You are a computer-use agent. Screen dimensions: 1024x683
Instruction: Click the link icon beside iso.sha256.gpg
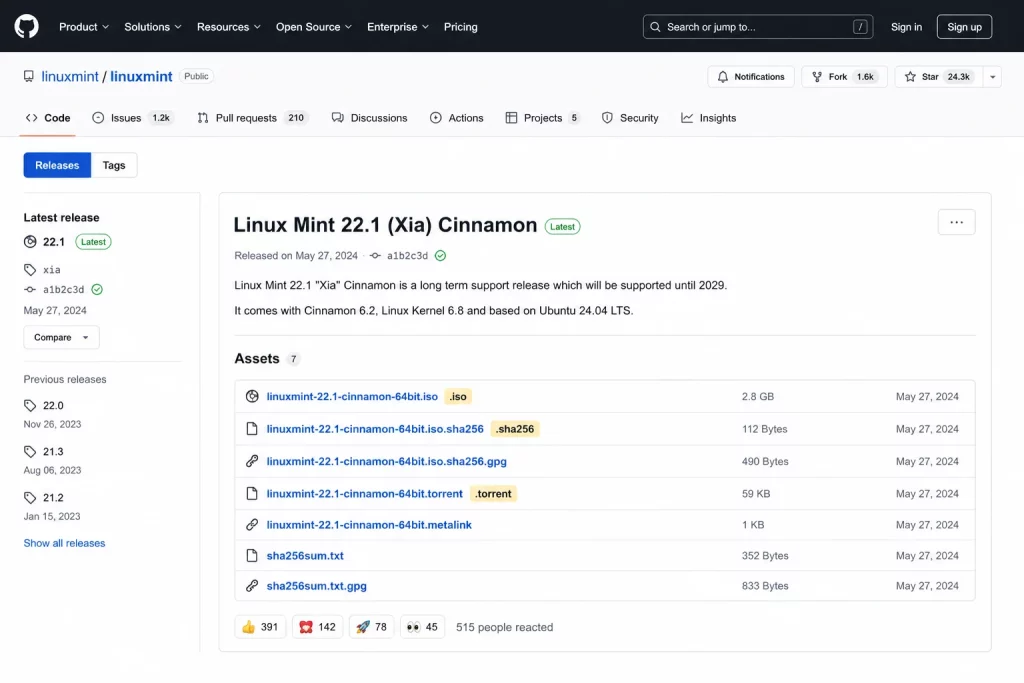click(x=252, y=461)
